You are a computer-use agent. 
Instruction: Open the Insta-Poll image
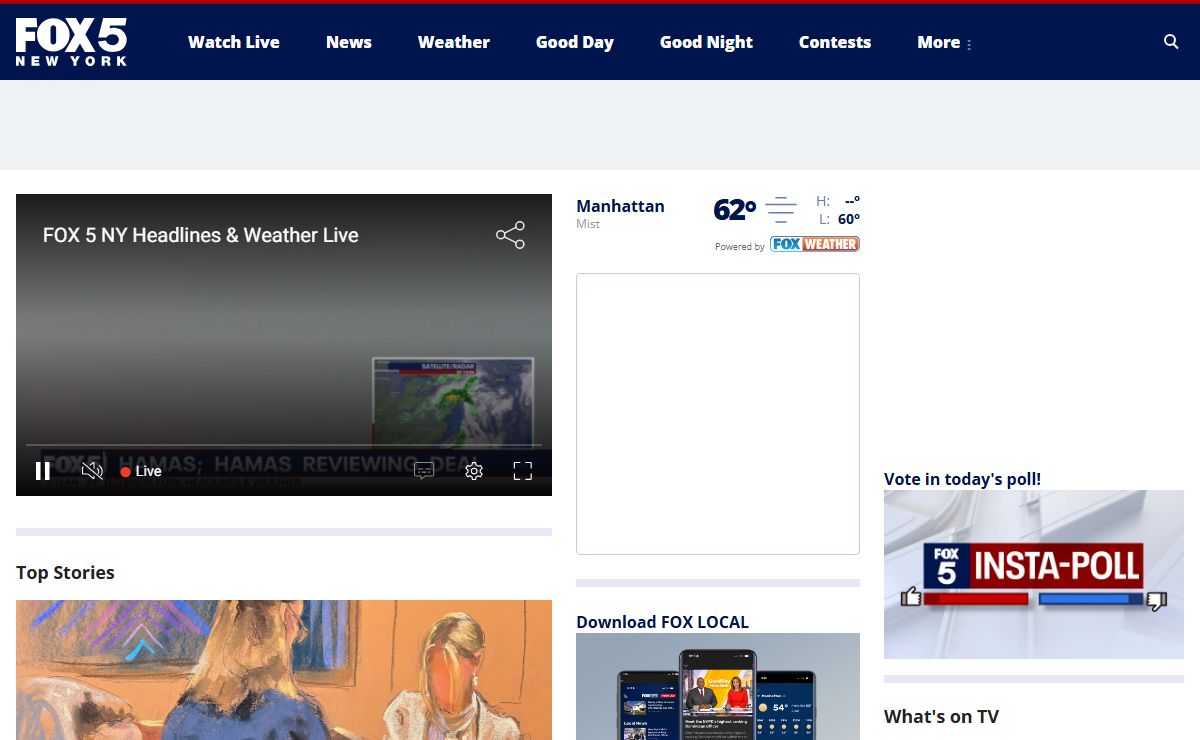1034,574
